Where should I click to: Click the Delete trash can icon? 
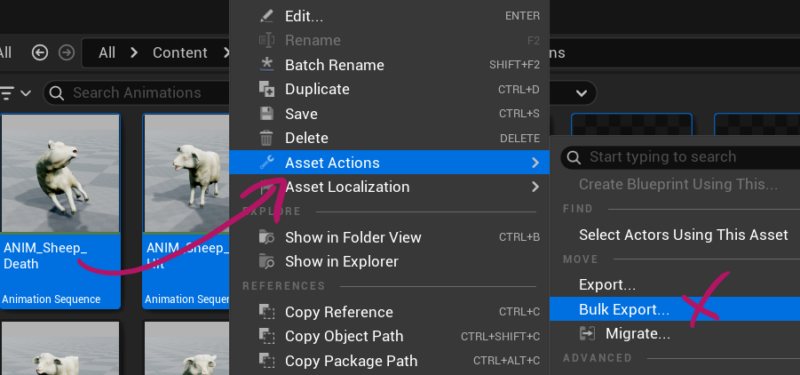pyautogui.click(x=266, y=138)
